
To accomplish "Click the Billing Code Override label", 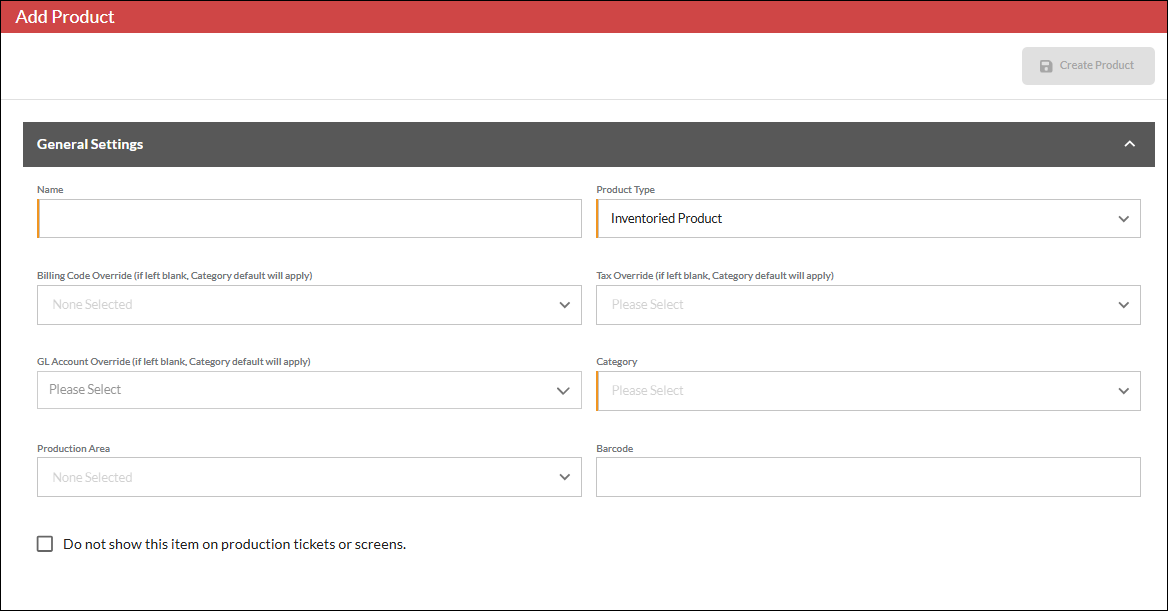I will 174,276.
